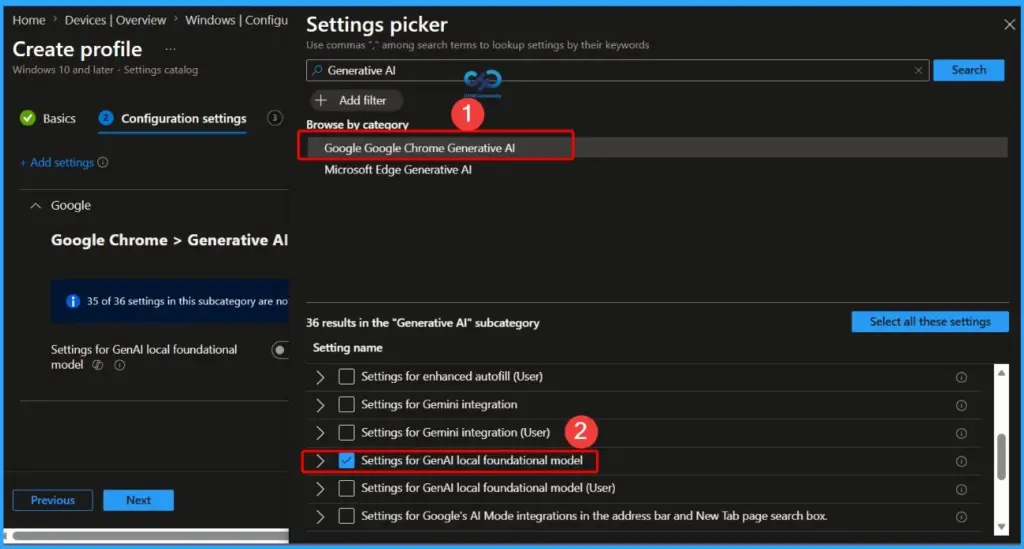This screenshot has height=549, width=1024.
Task: Show info for Google's AI Mode integrations setting
Action: [x=961, y=517]
